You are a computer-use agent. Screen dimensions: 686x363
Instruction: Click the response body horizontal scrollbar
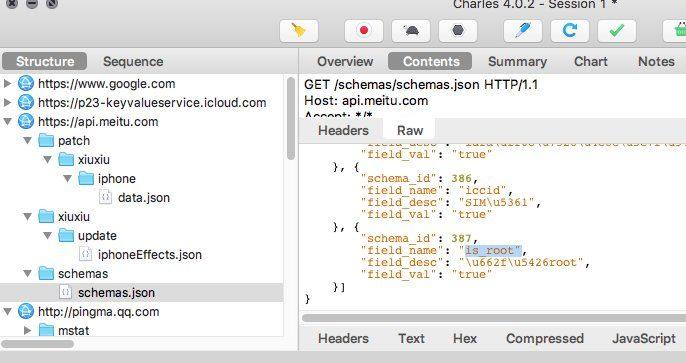tap(494, 318)
